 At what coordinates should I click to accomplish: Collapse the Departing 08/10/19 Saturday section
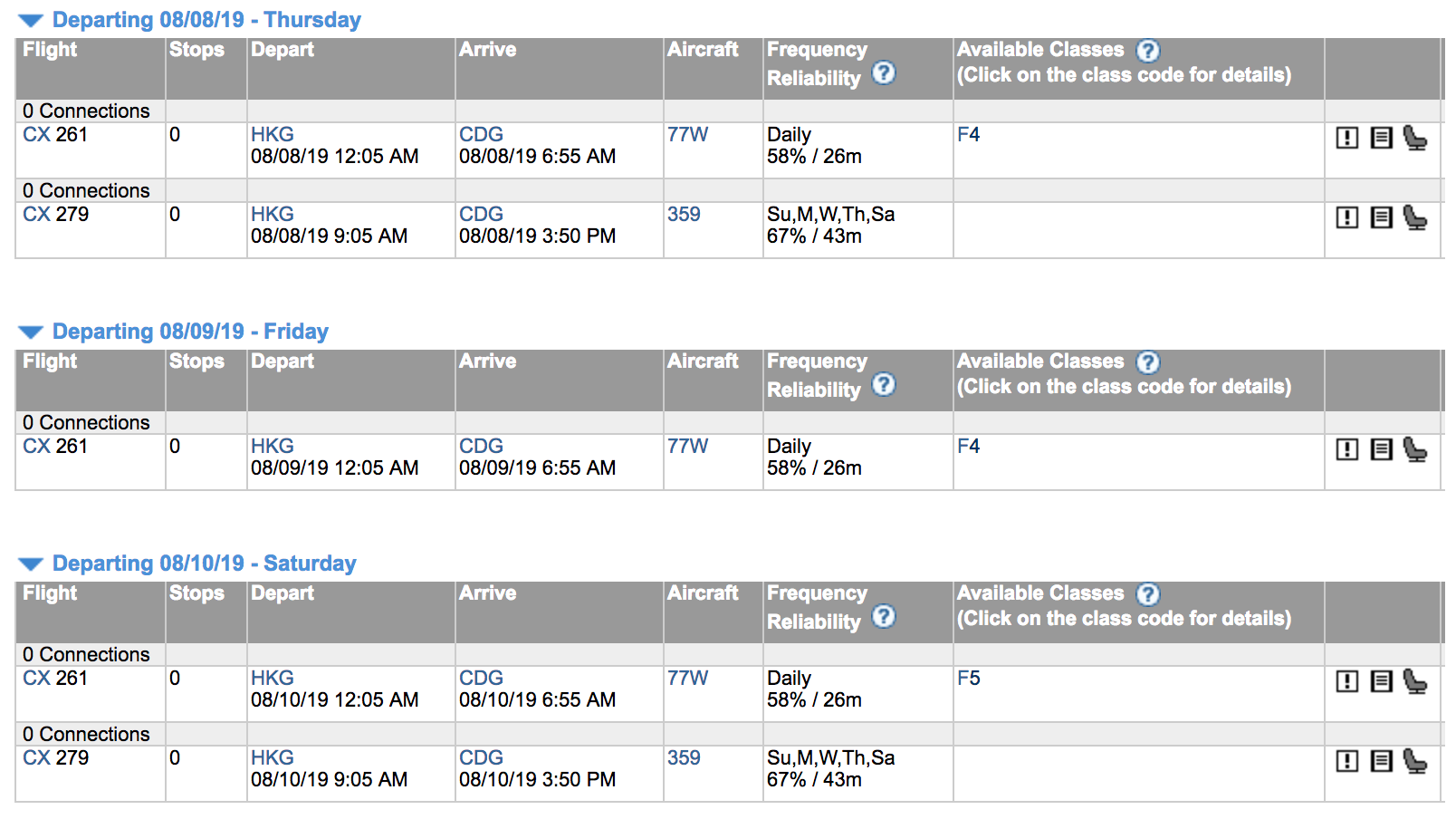pos(31,564)
